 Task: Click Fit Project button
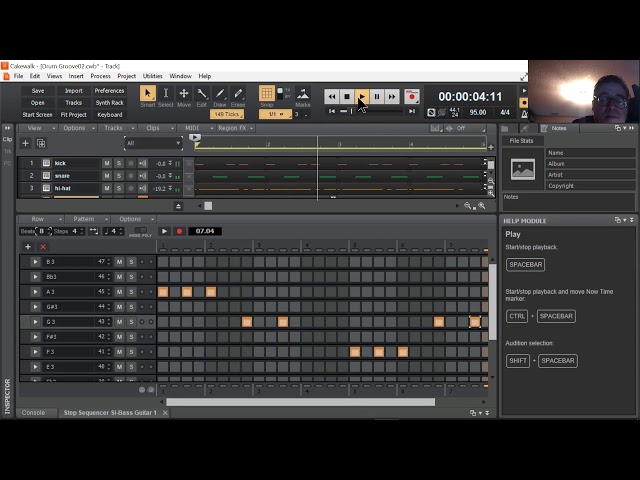73,115
